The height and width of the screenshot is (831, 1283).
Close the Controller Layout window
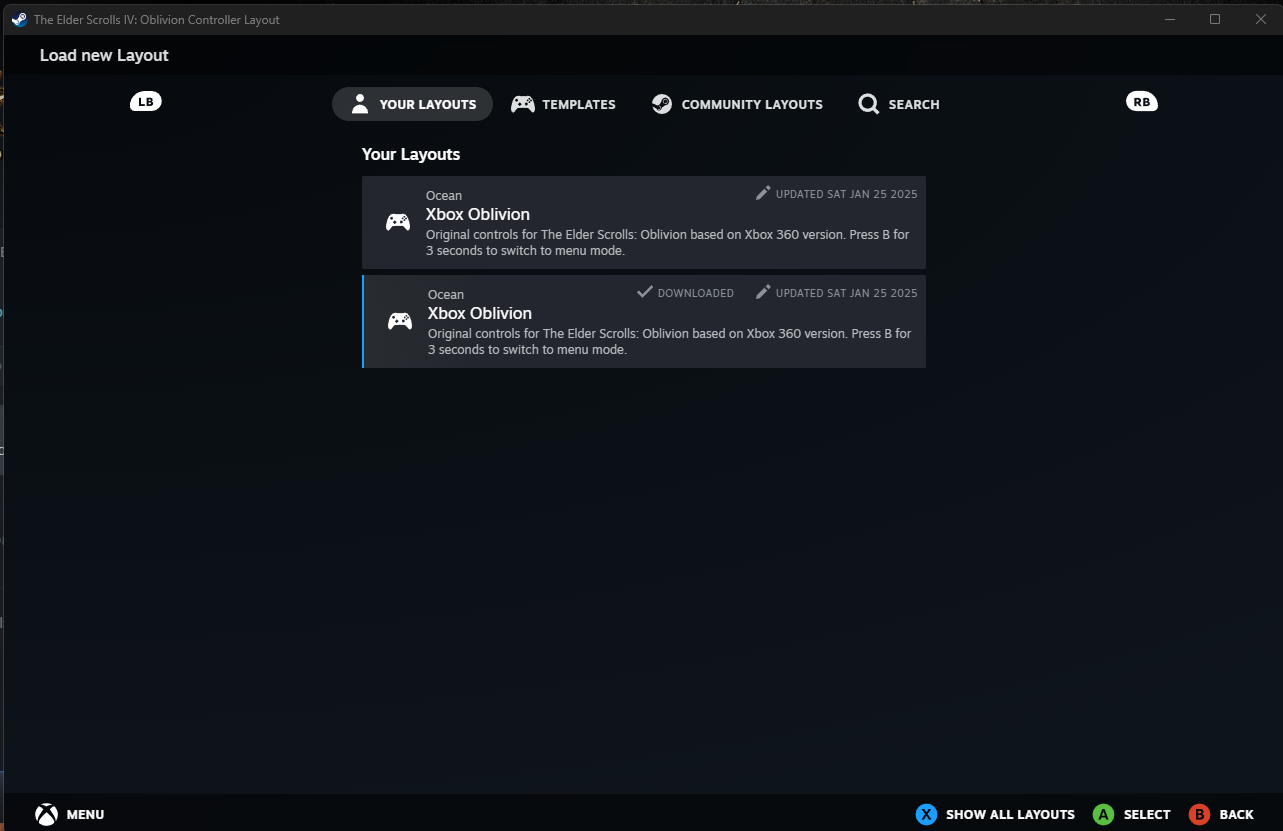point(1260,19)
